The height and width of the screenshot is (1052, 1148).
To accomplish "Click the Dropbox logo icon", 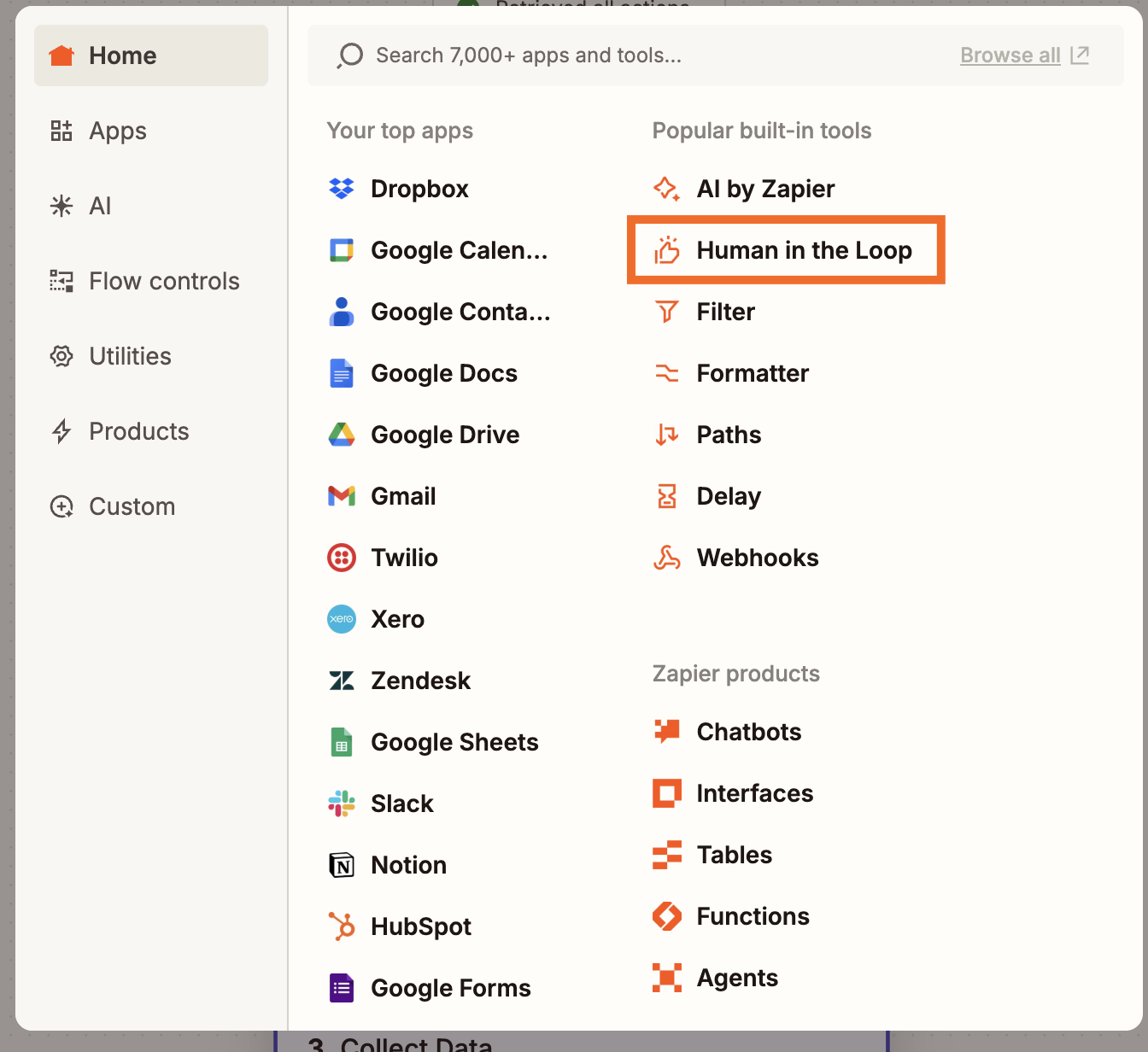I will tap(342, 189).
